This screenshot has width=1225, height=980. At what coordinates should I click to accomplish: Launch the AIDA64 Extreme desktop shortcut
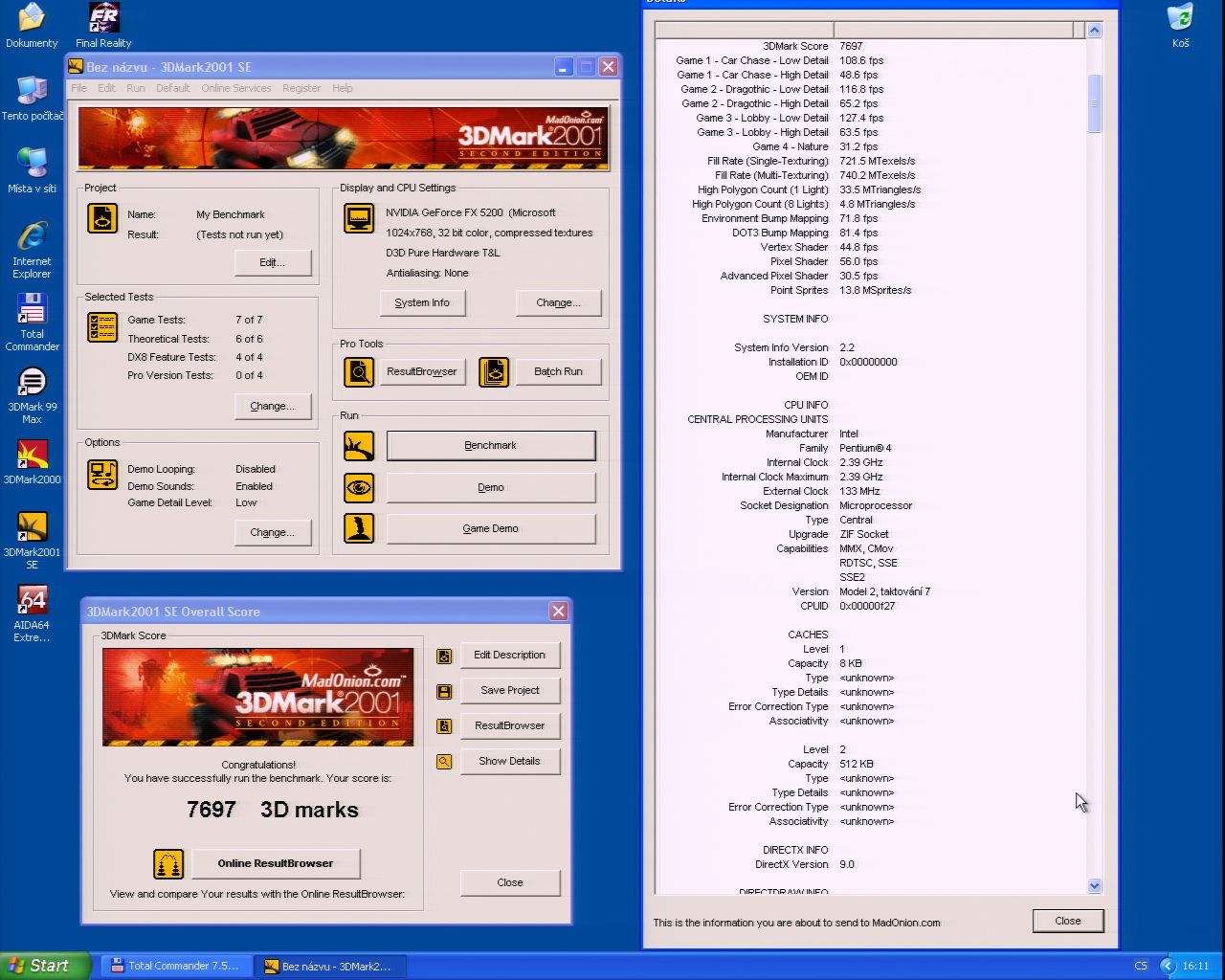coord(32,613)
